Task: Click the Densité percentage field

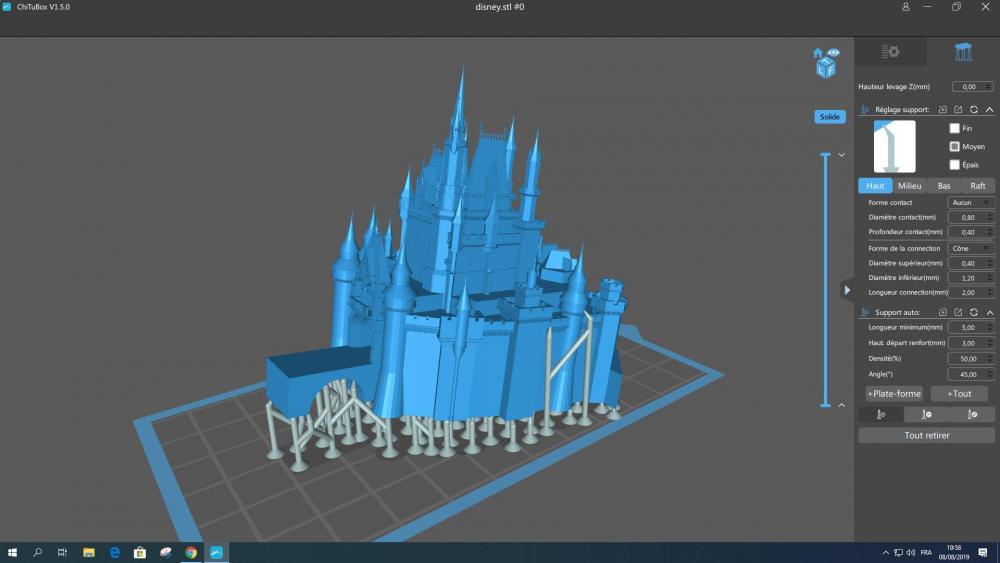Action: [x=971, y=359]
